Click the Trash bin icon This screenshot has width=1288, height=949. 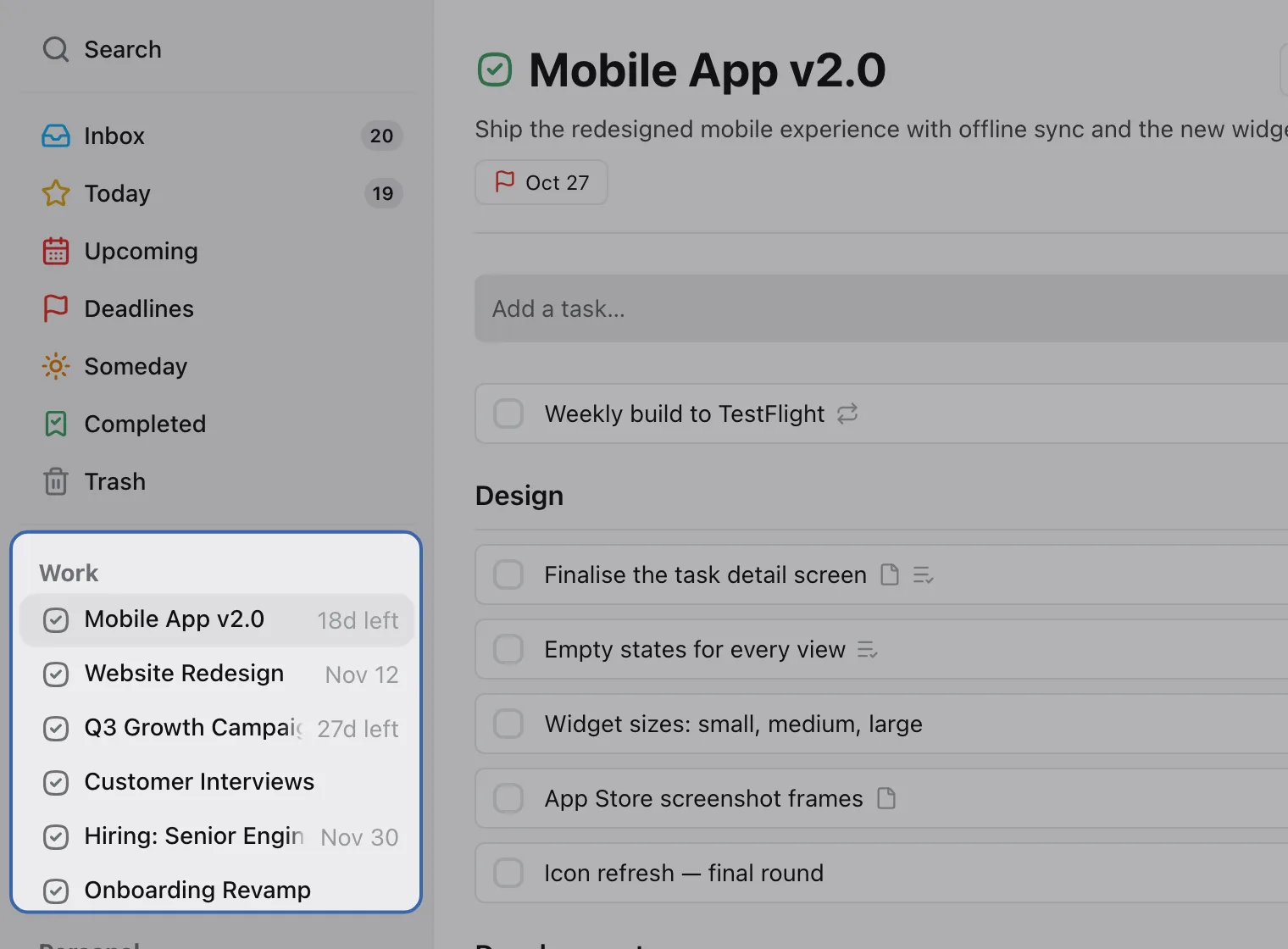click(x=56, y=481)
